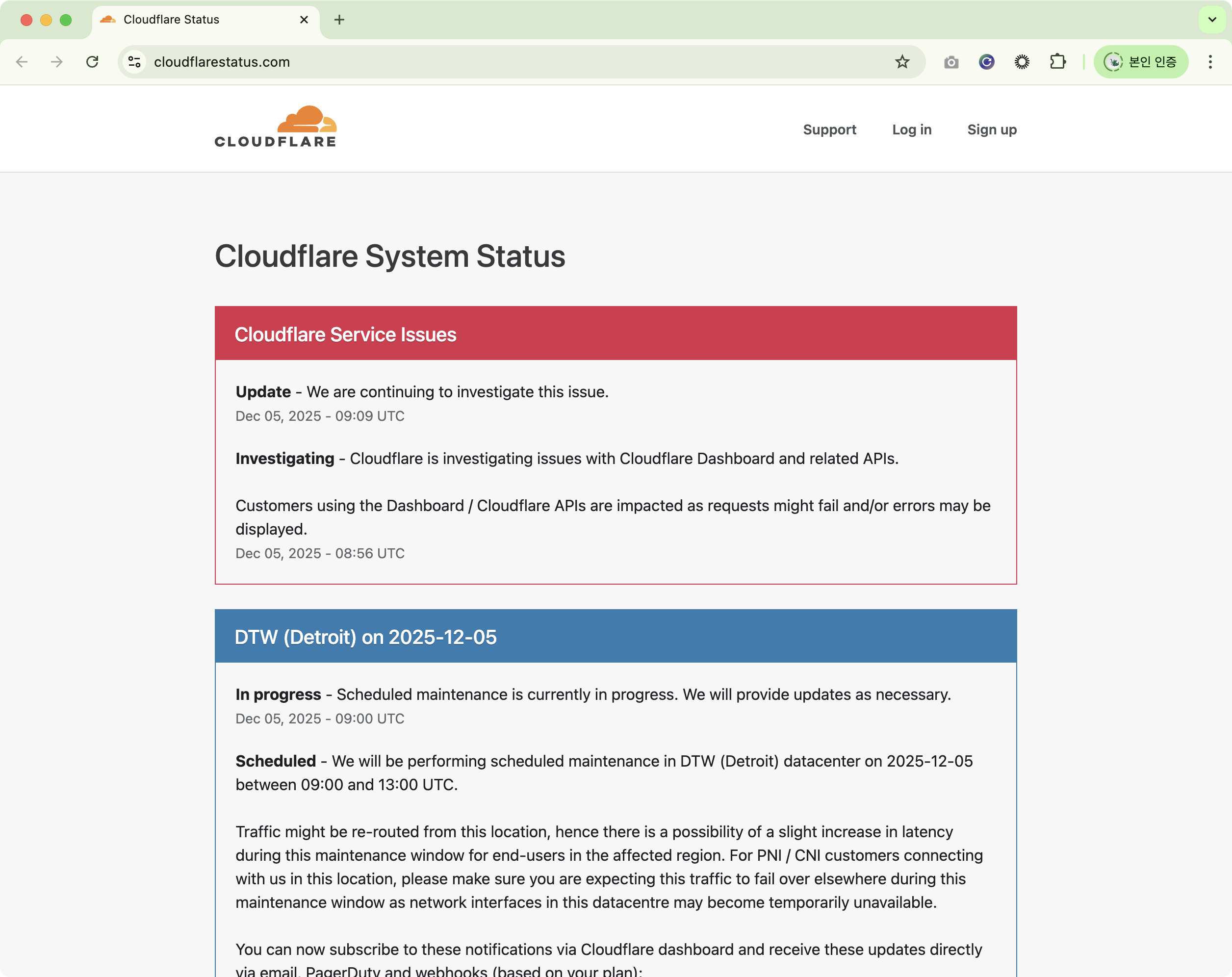Go back to the previous page
The width and height of the screenshot is (1232, 977).
coord(22,62)
